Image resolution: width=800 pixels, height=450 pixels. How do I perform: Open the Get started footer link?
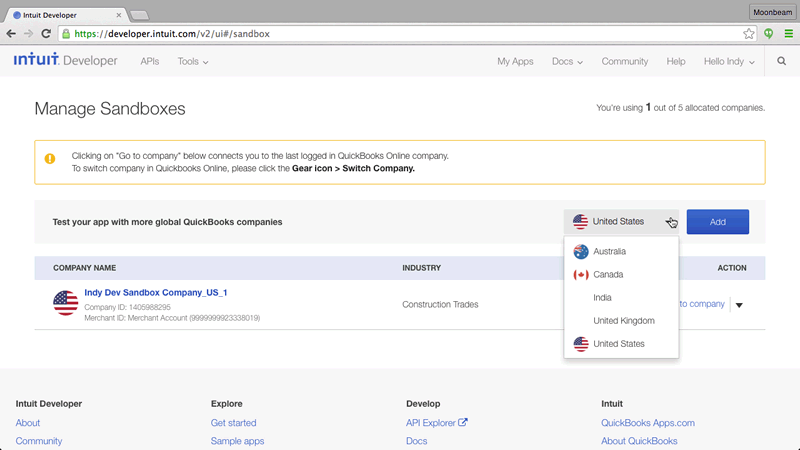tap(233, 422)
